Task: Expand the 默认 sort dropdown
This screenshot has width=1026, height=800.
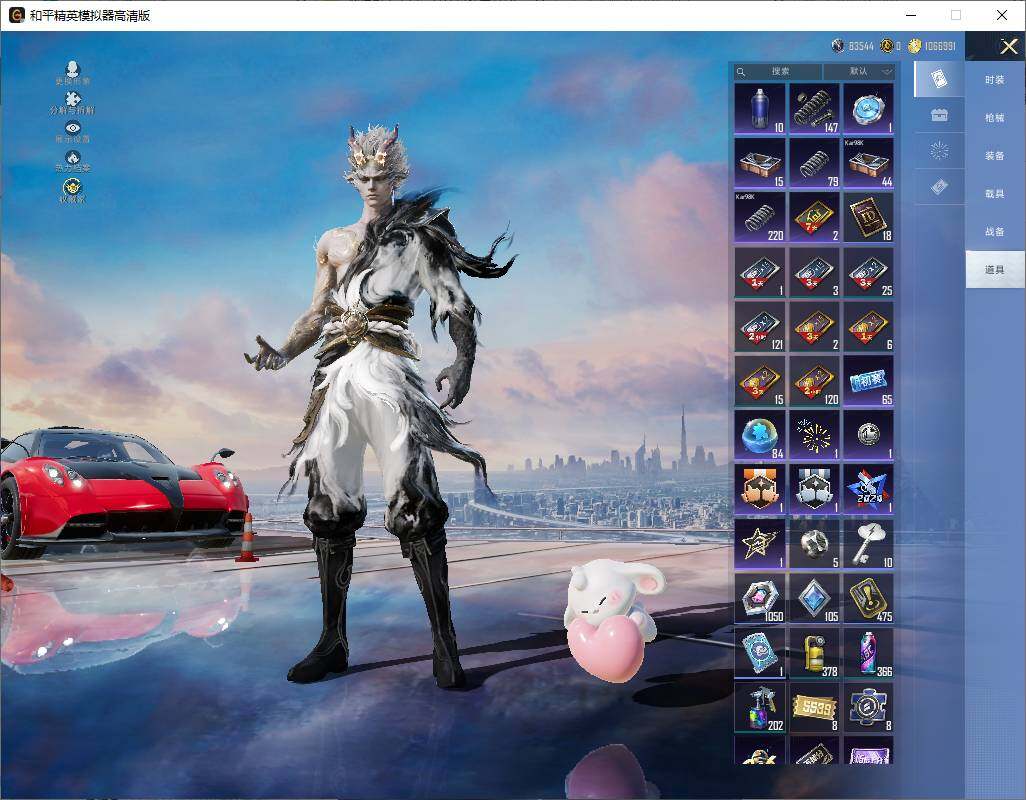Action: pos(859,71)
